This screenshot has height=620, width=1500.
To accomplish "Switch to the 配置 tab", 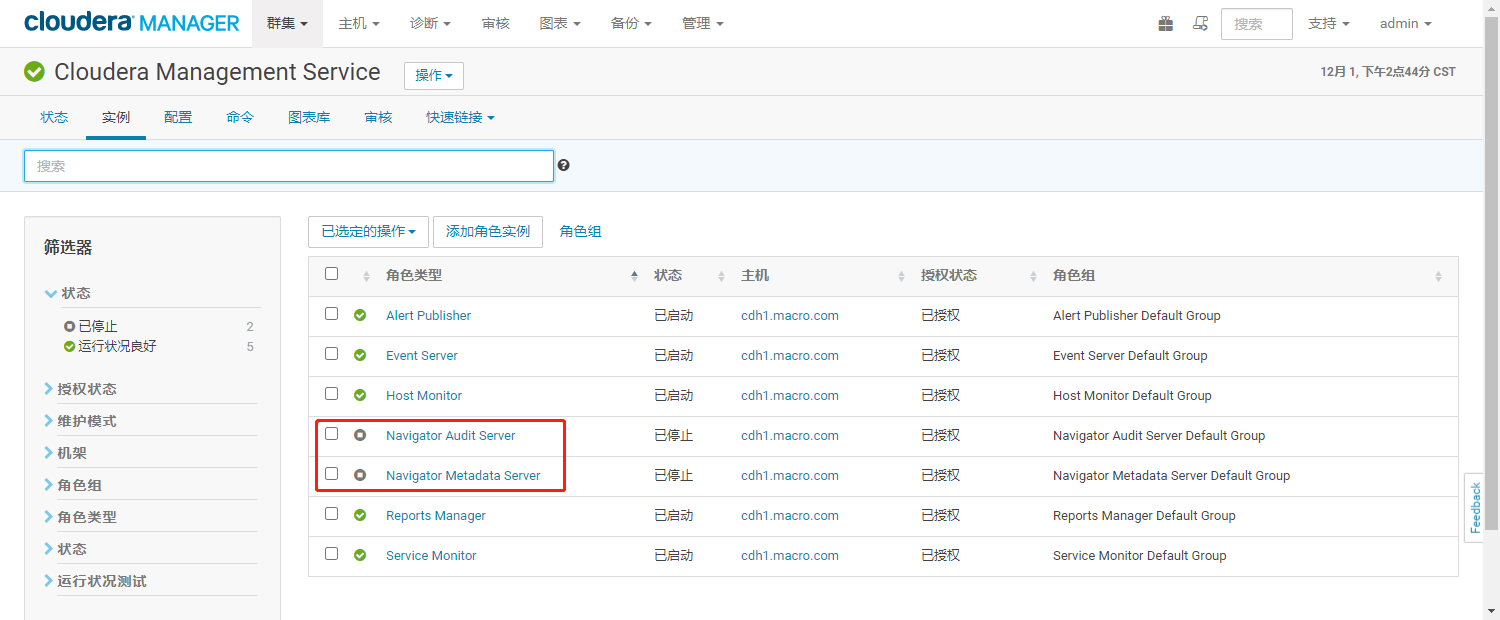I will coord(178,117).
